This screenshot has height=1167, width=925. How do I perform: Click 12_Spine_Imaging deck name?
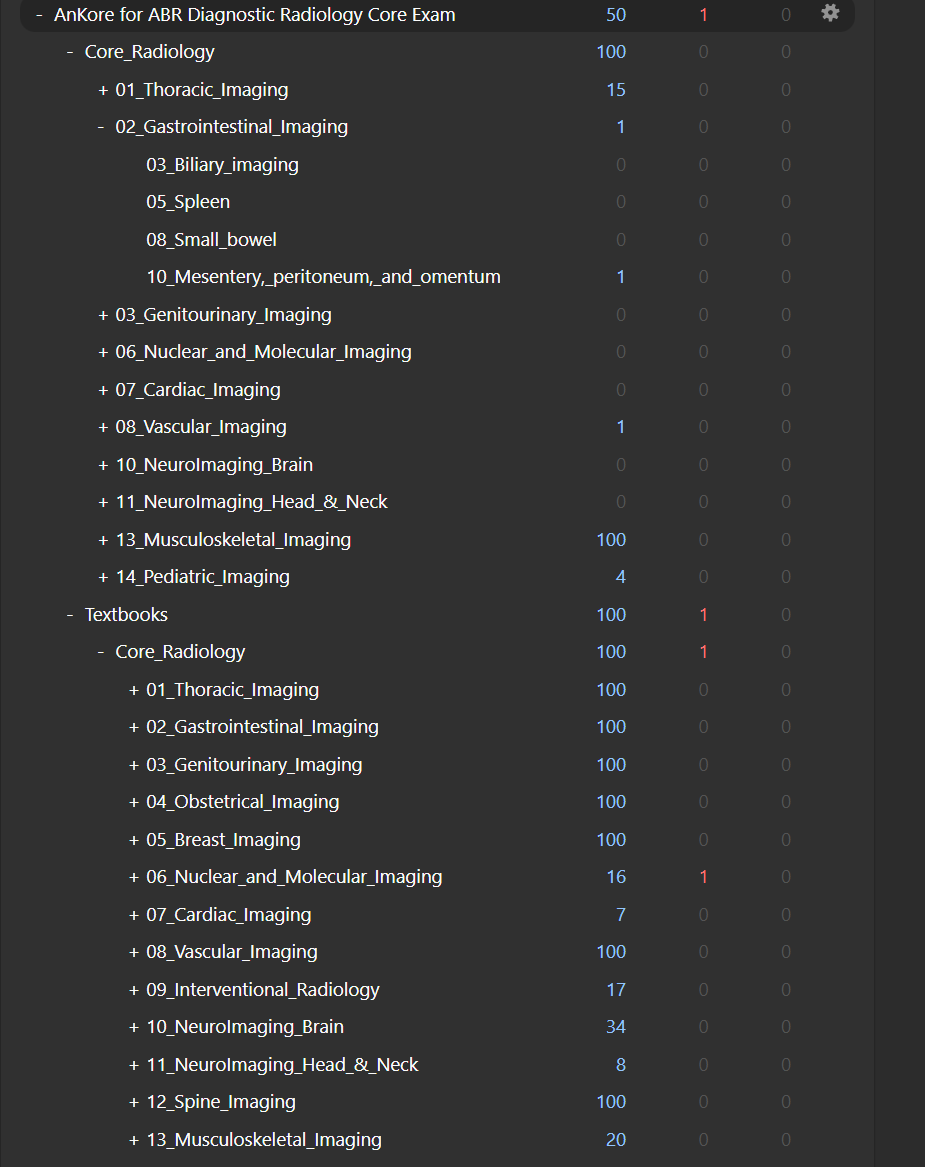pyautogui.click(x=221, y=1102)
